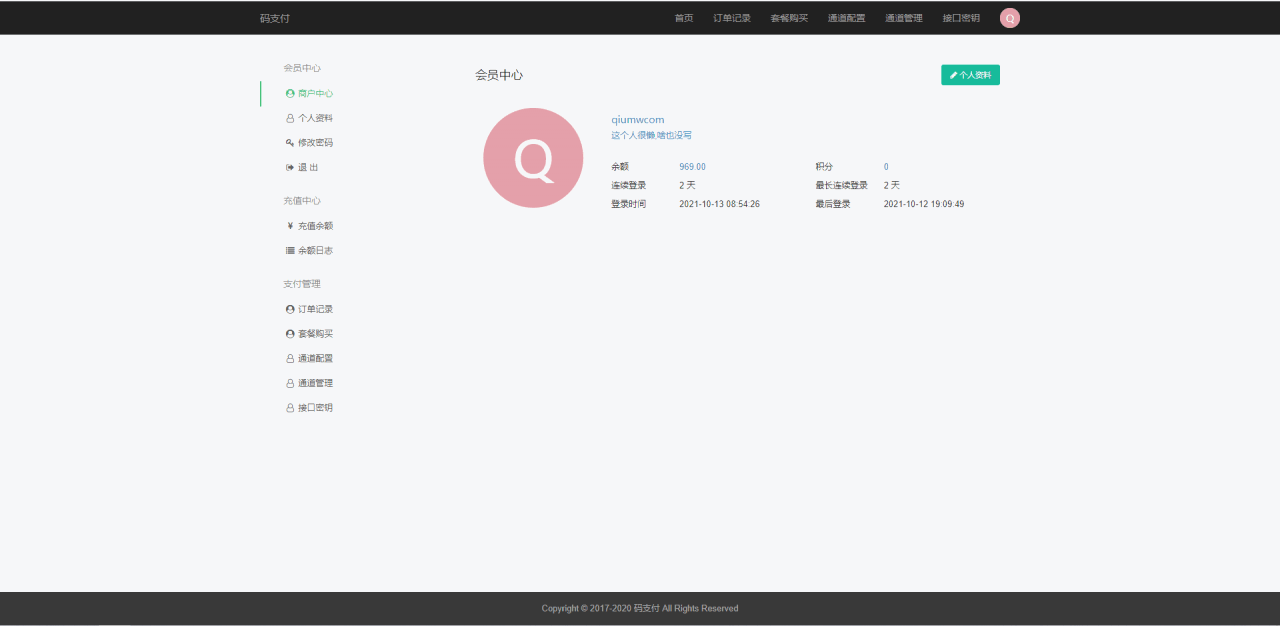1280x626 pixels.
Task: Open 首页 in the top navigation
Action: pyautogui.click(x=683, y=18)
